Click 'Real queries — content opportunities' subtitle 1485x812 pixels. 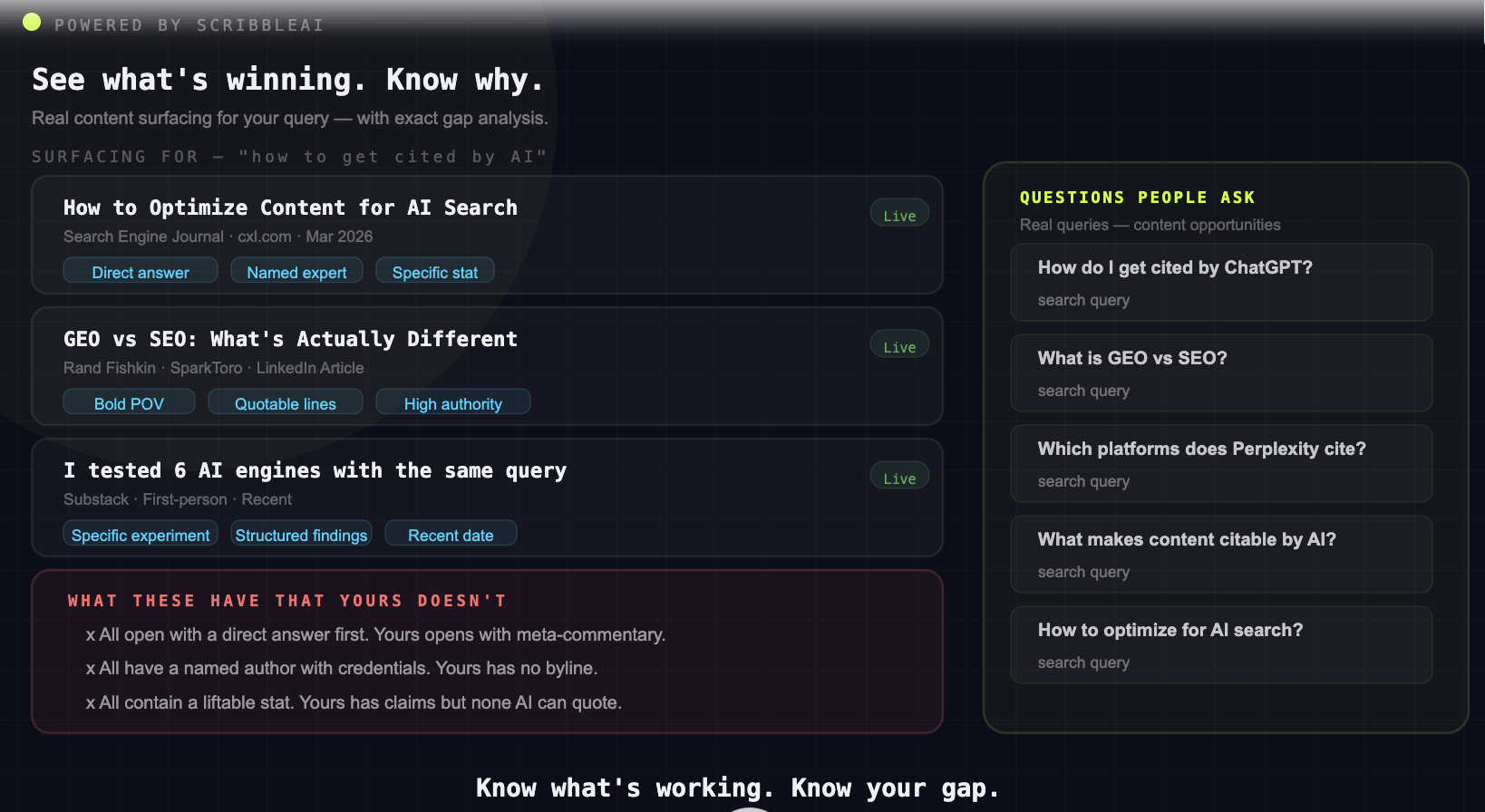tap(1150, 225)
